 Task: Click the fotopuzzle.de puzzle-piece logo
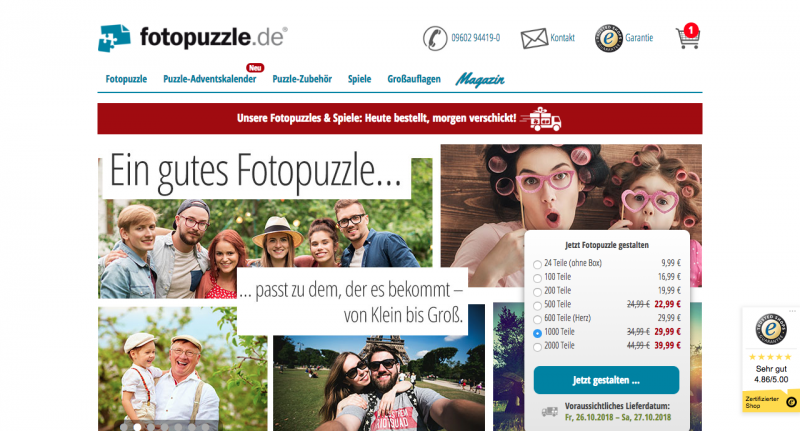(114, 38)
